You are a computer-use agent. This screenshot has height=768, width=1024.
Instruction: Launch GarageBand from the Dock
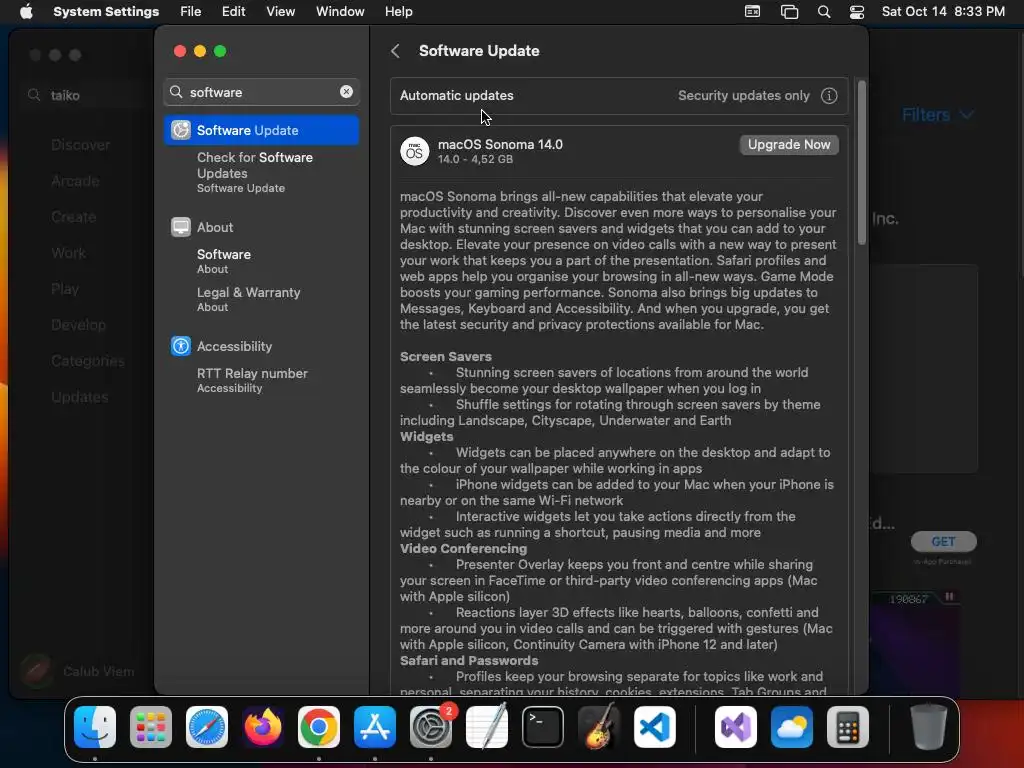point(599,726)
